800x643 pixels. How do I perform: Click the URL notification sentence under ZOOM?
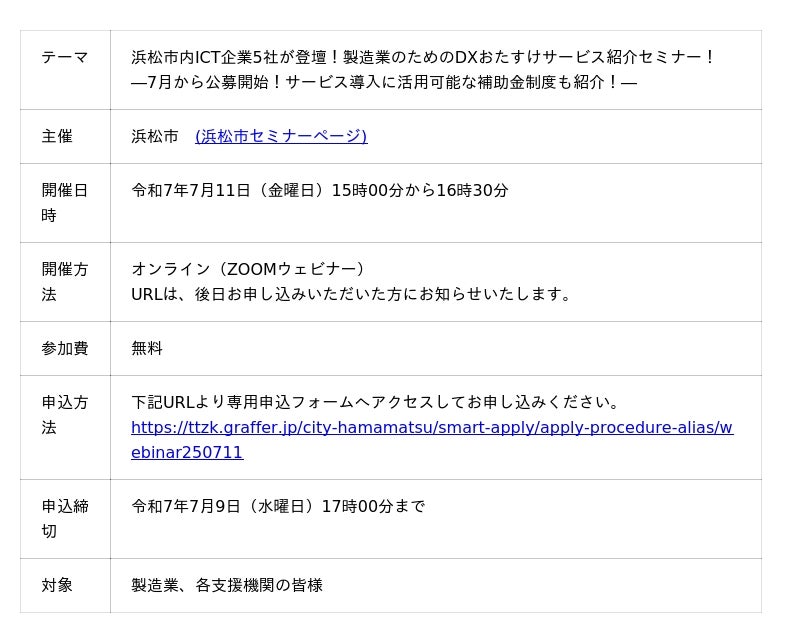tap(351, 294)
